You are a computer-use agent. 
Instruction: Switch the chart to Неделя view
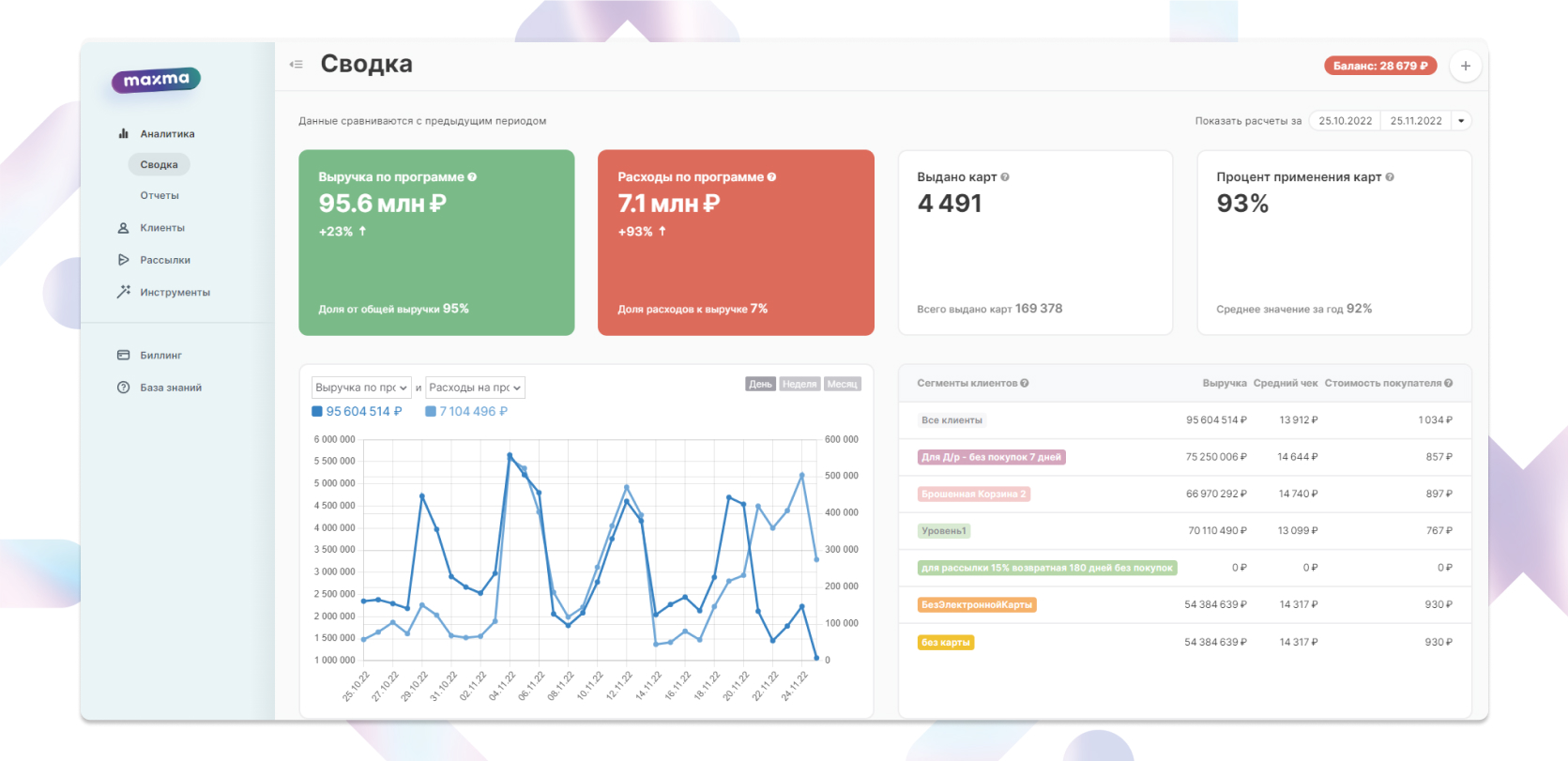799,384
